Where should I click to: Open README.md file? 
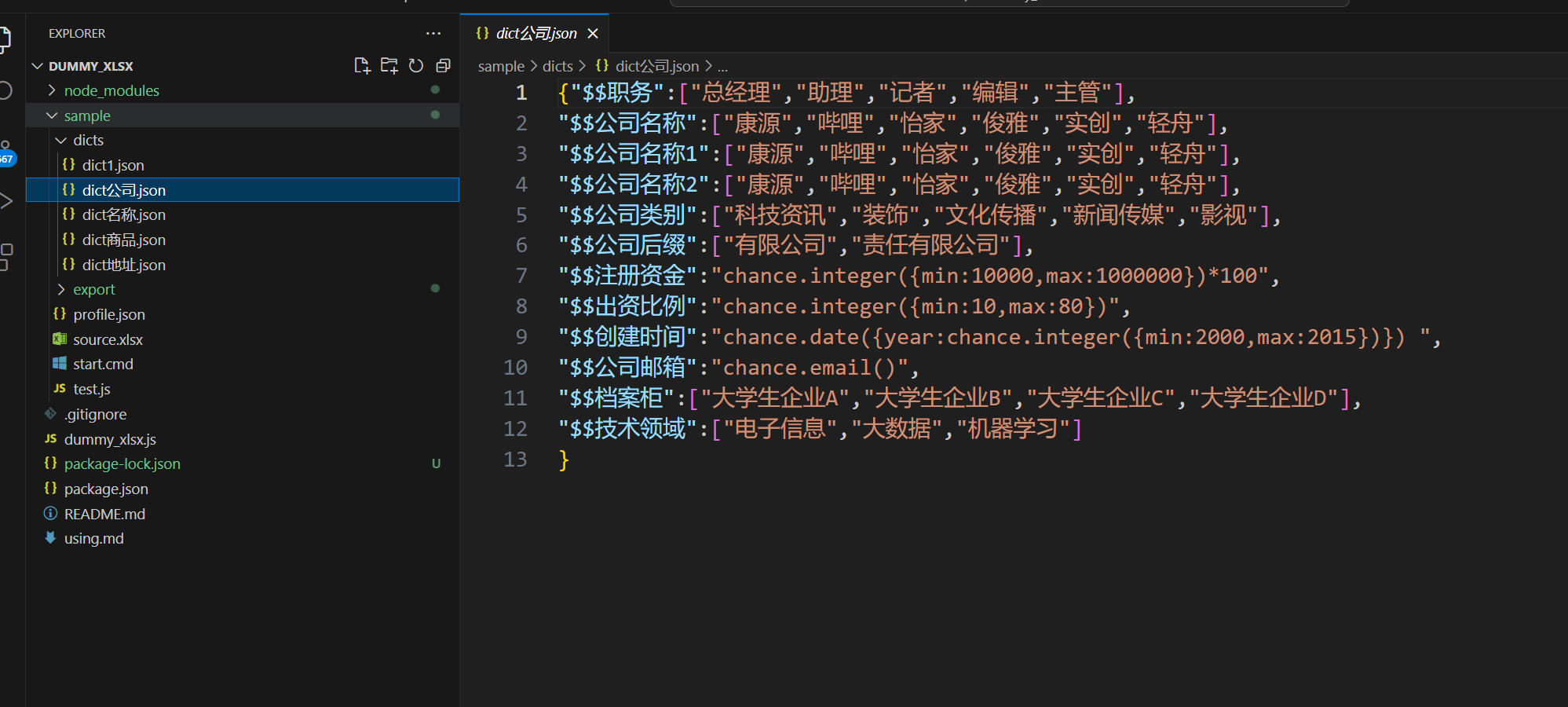(x=243, y=514)
